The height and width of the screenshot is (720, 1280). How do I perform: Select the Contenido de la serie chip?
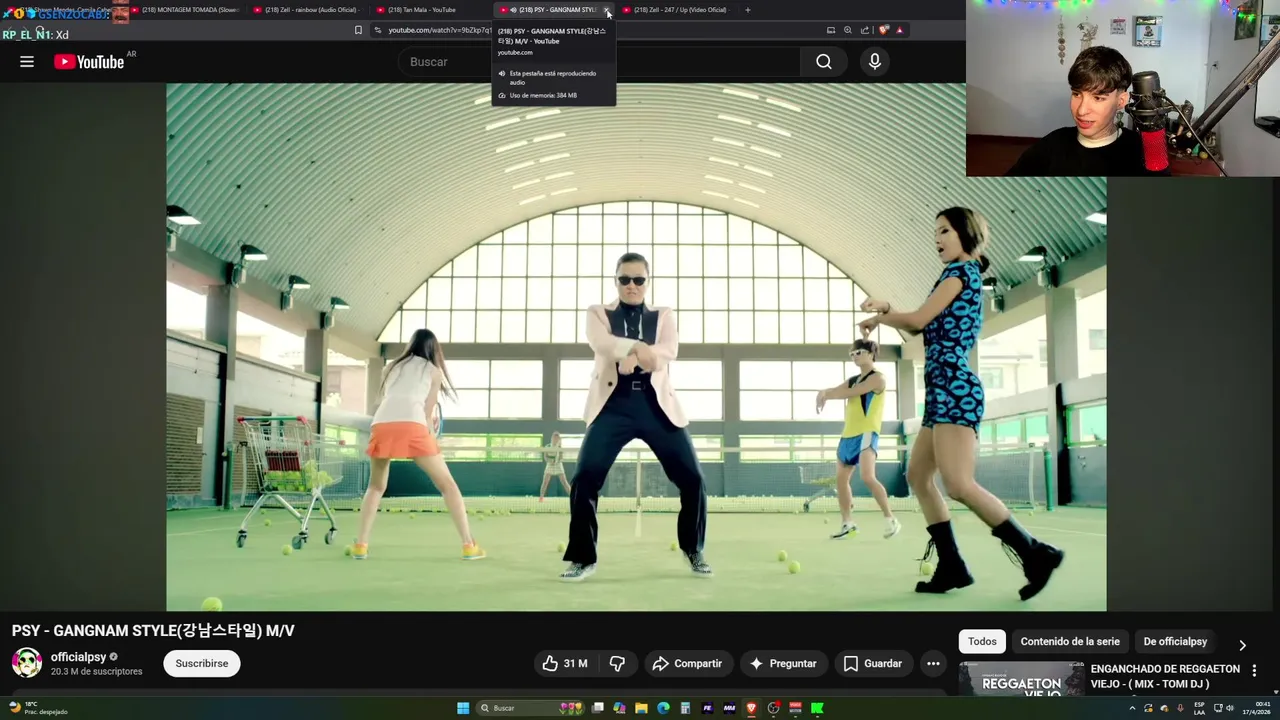click(x=1070, y=641)
